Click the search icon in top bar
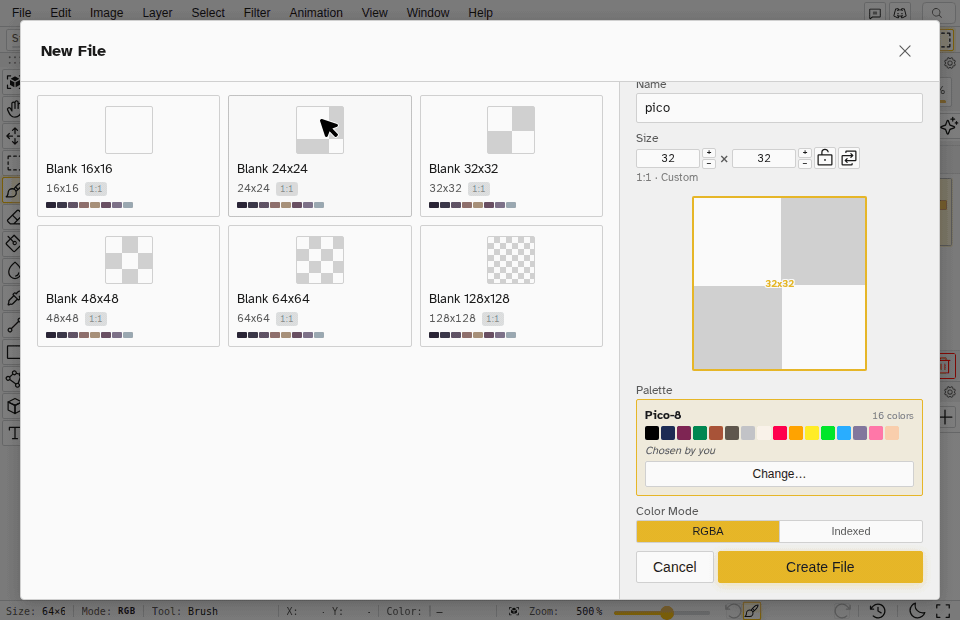The width and height of the screenshot is (960, 620). point(937,13)
